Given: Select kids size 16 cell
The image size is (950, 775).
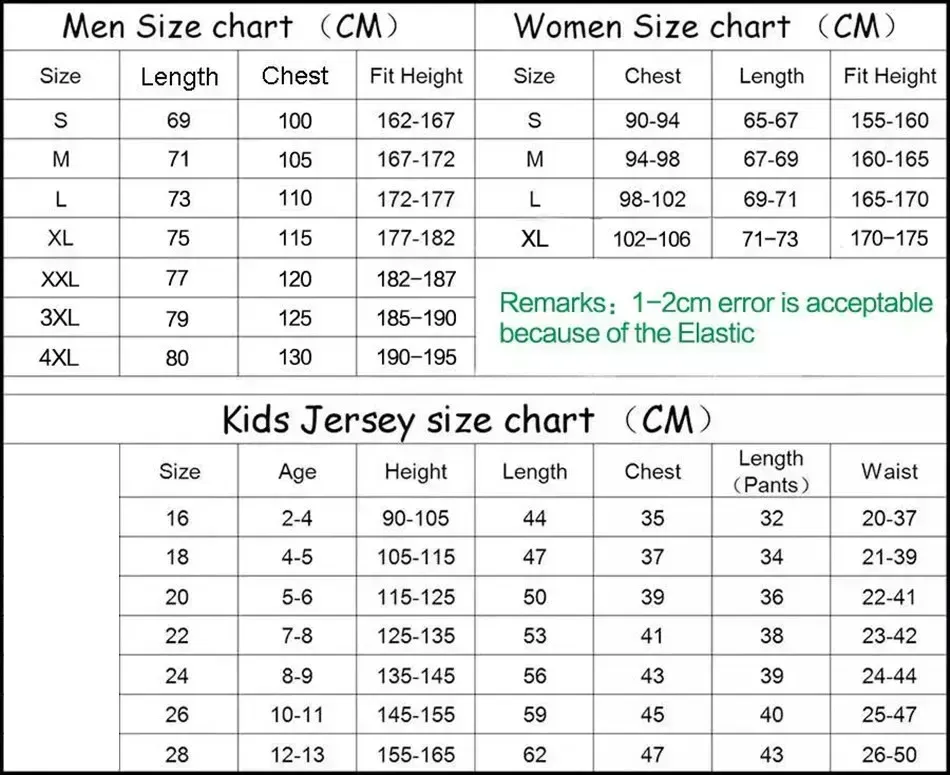Looking at the screenshot, I should pos(178,519).
